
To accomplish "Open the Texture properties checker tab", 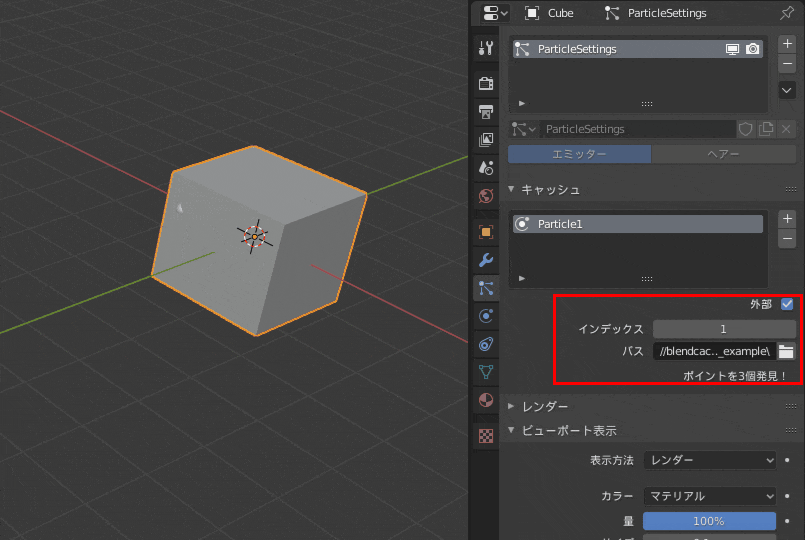I will [486, 436].
